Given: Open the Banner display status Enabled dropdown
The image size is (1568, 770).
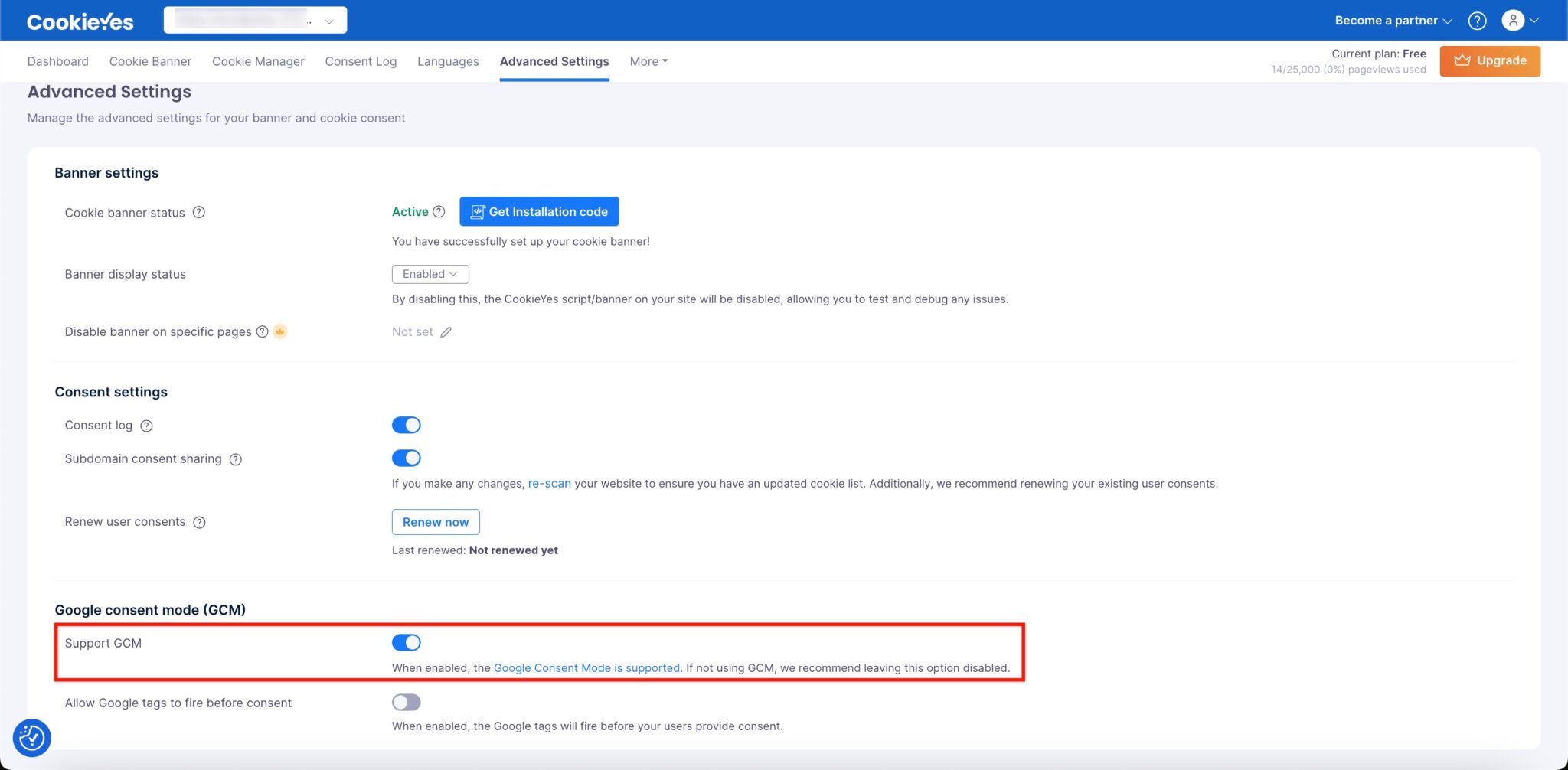Looking at the screenshot, I should pyautogui.click(x=430, y=273).
